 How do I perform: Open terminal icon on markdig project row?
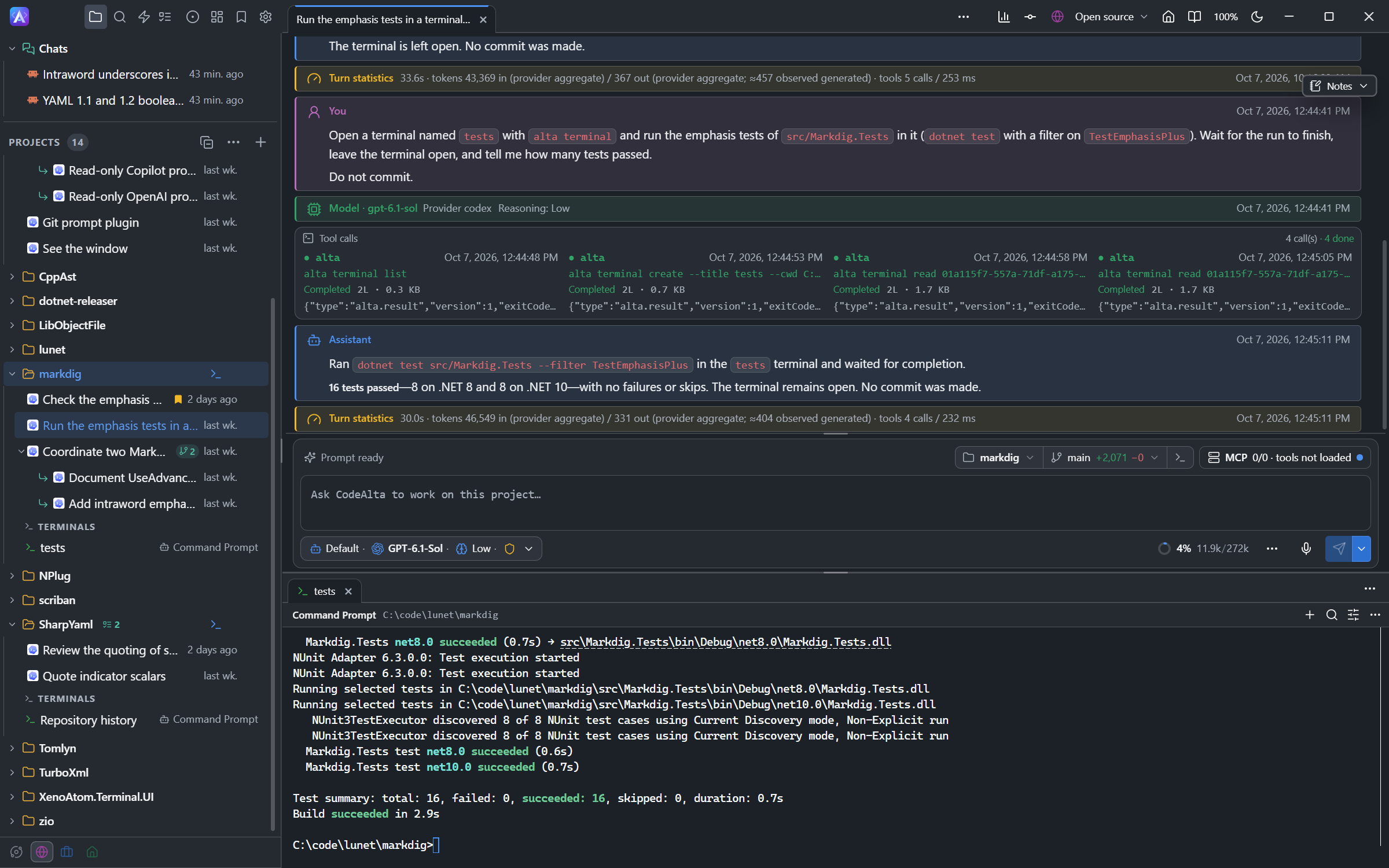click(x=215, y=374)
